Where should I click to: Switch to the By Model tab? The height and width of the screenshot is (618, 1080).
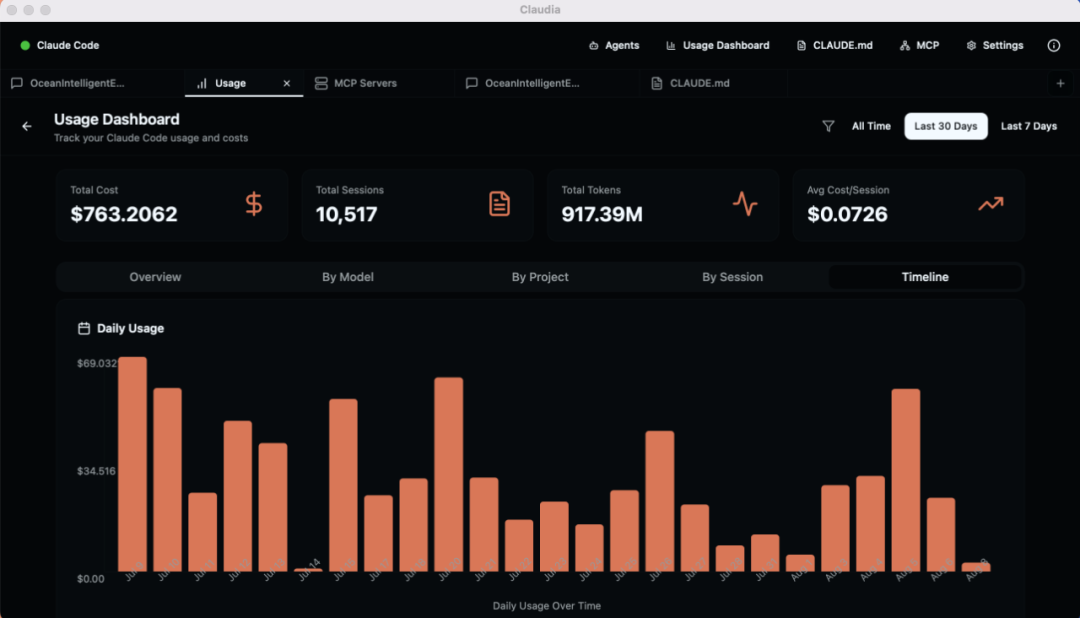click(x=348, y=277)
